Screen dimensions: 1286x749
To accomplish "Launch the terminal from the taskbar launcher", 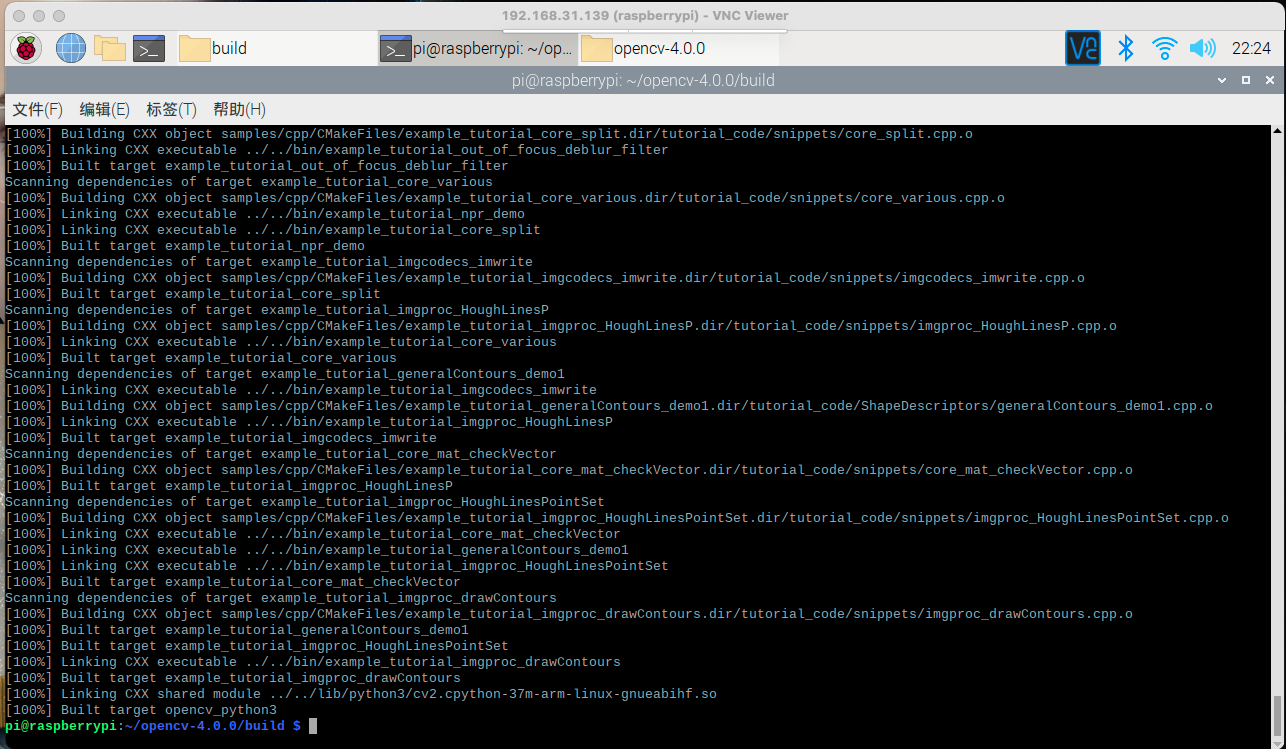I will [149, 48].
